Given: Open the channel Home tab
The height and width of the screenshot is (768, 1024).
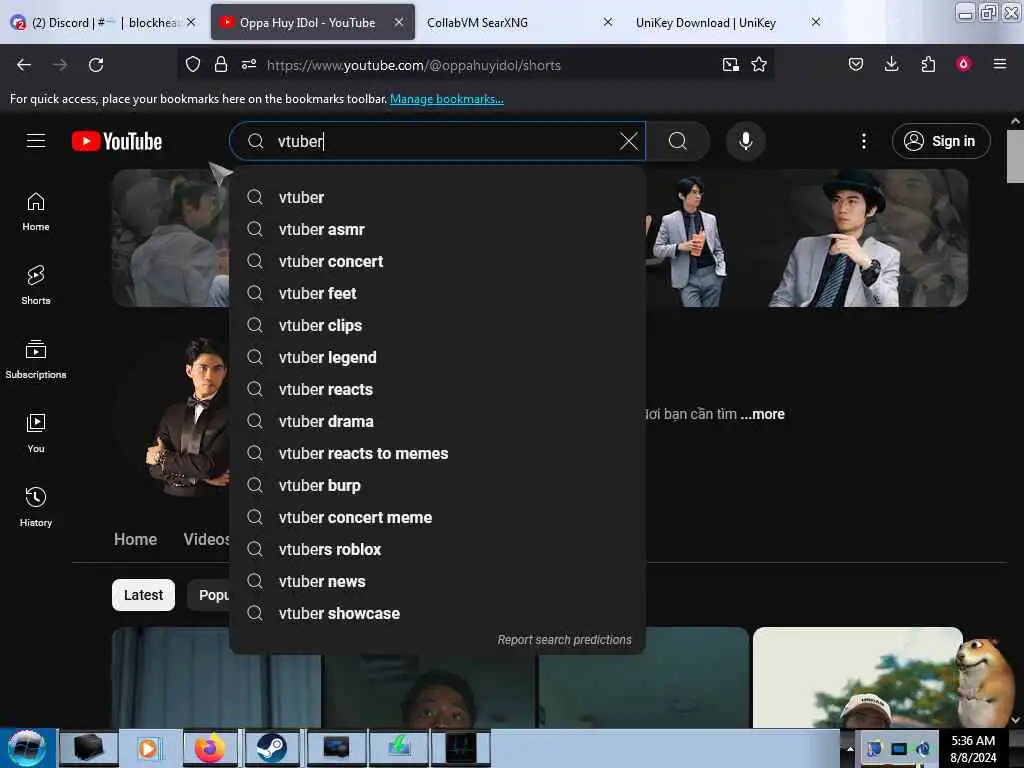Looking at the screenshot, I should pyautogui.click(x=135, y=539).
